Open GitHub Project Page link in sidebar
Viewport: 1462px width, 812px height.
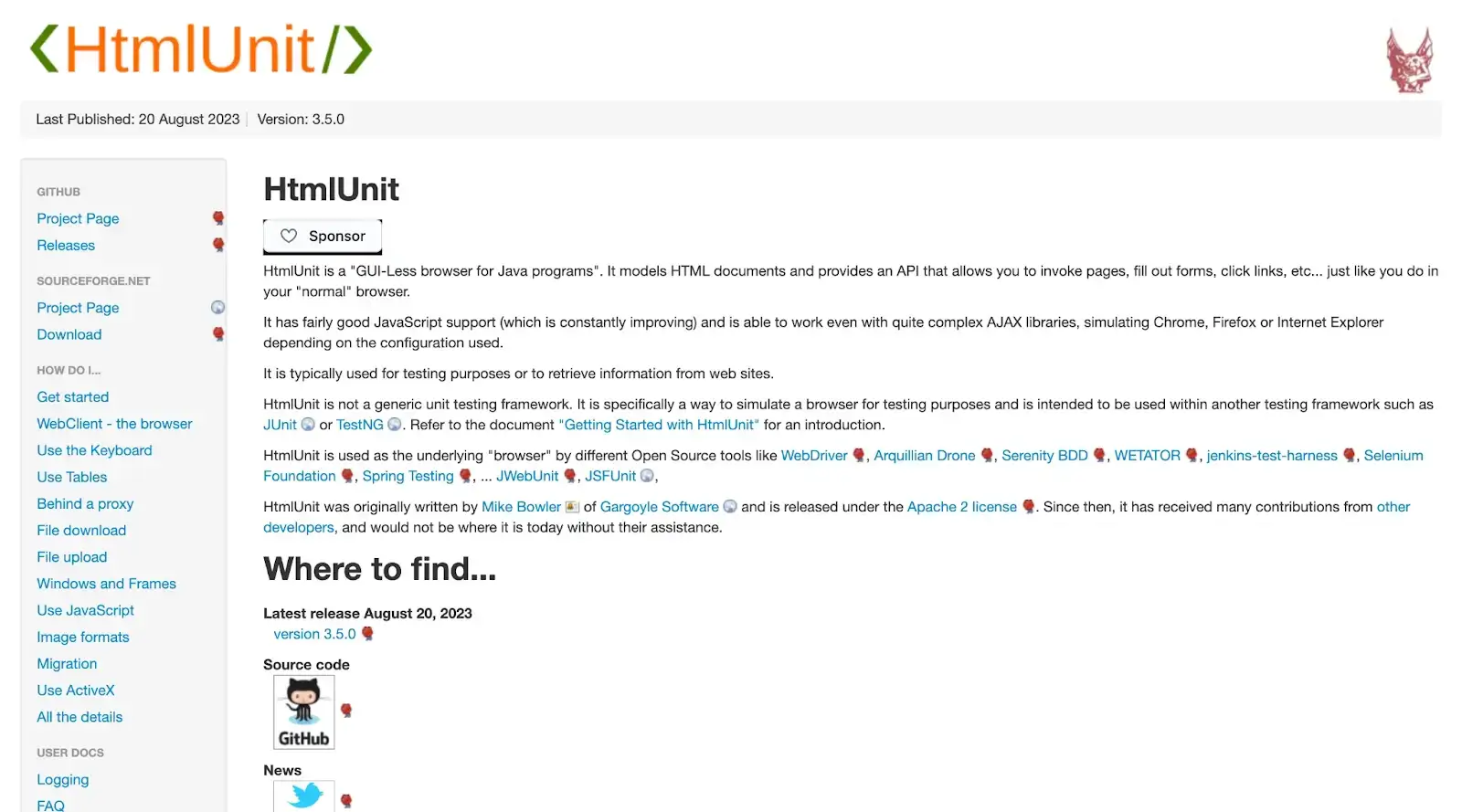pyautogui.click(x=78, y=218)
